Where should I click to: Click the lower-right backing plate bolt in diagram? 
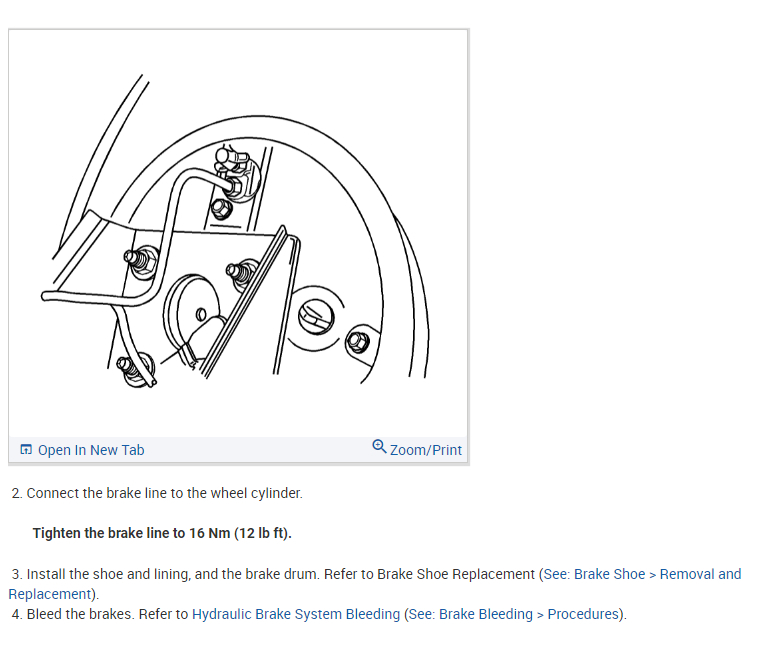(x=358, y=341)
